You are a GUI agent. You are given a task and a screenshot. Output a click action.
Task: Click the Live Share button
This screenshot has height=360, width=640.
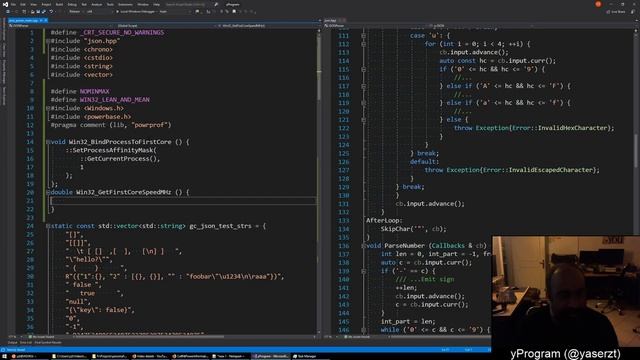click(616, 11)
